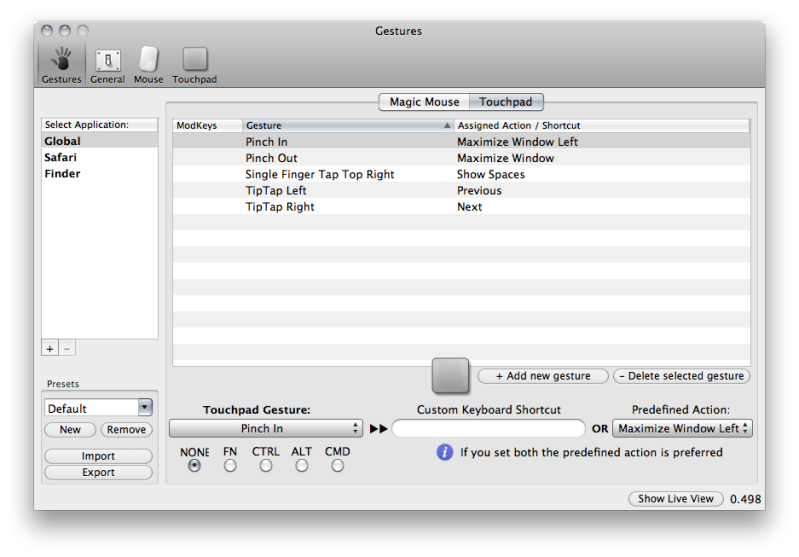Click the Custom Keyboard Shortcut field
799x557 pixels.
tap(489, 429)
